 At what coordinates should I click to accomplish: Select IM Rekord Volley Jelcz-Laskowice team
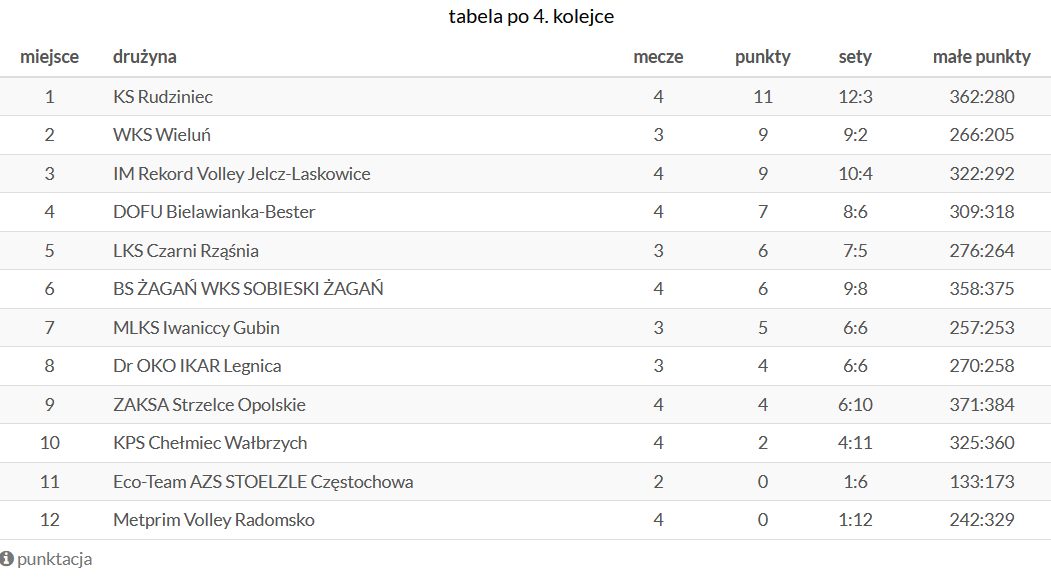tap(241, 174)
